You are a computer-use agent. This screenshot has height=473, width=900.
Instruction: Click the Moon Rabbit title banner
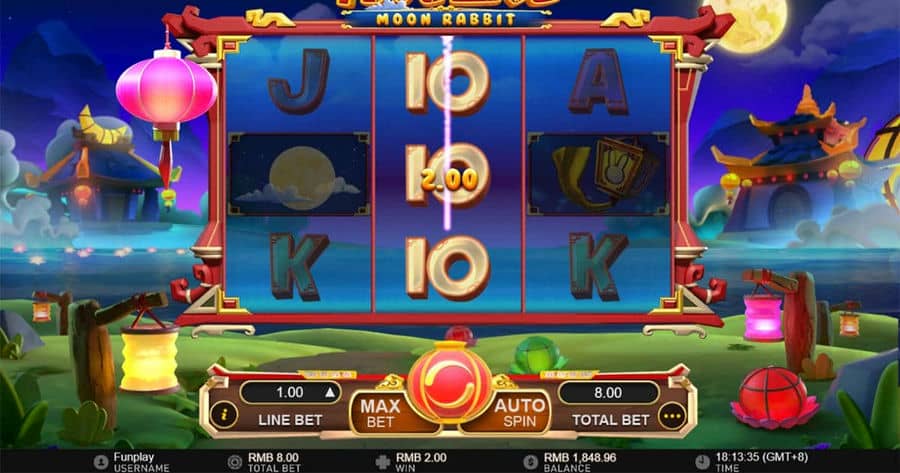pyautogui.click(x=445, y=18)
